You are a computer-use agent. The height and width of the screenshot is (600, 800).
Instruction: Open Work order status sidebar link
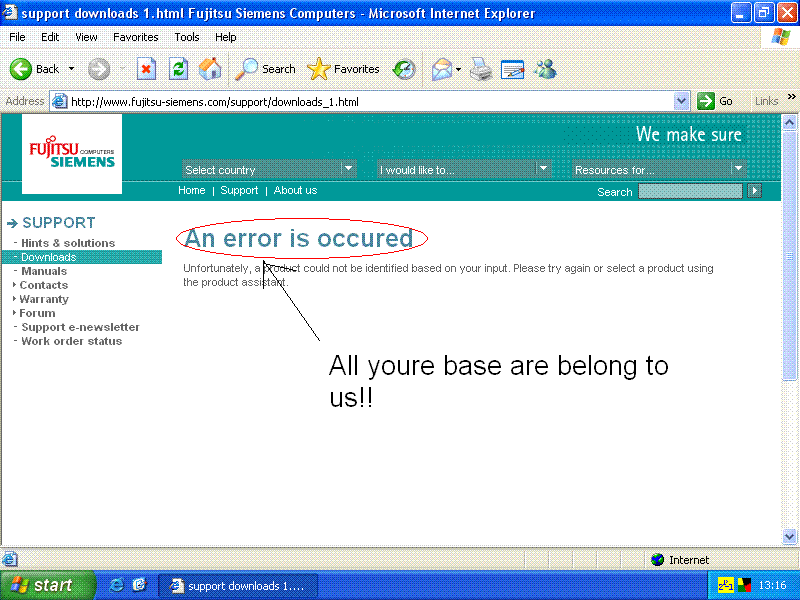(71, 341)
